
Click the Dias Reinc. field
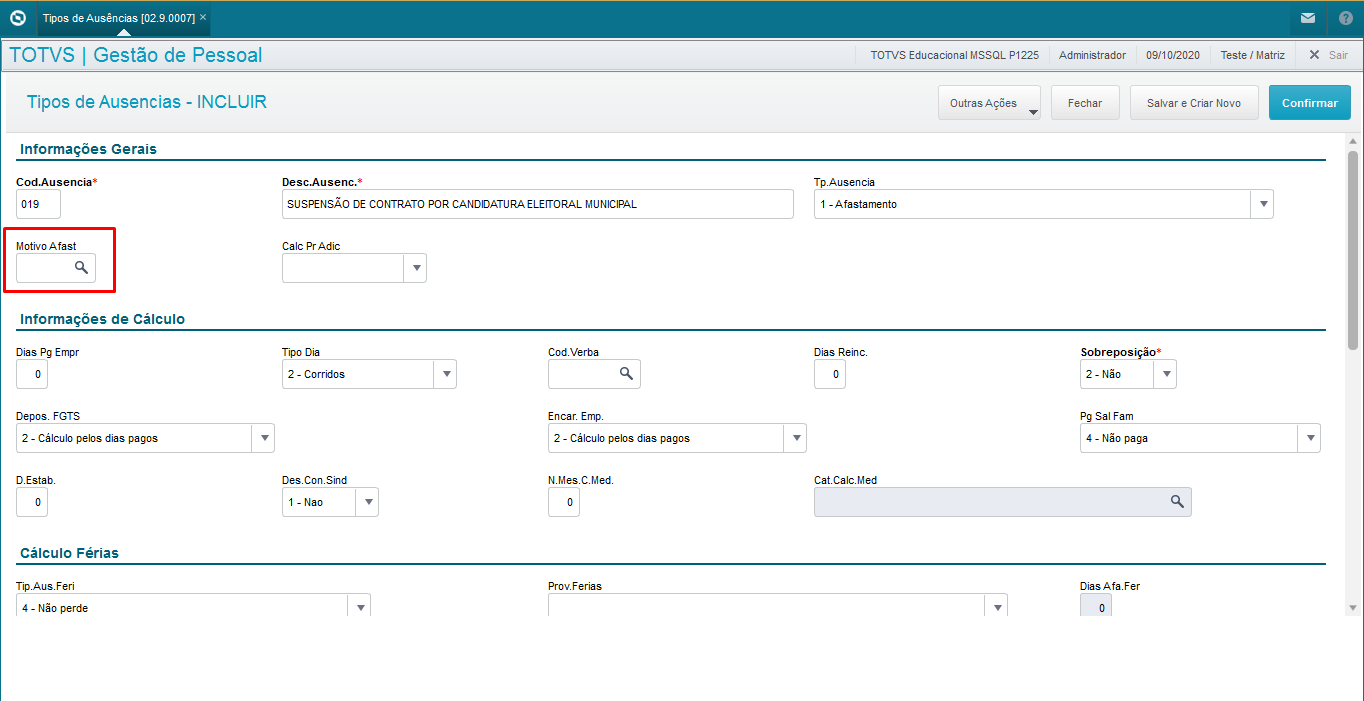(x=830, y=374)
